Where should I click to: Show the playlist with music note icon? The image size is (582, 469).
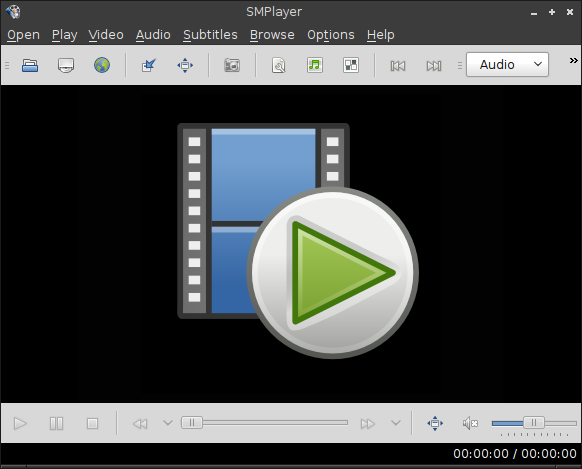point(315,65)
